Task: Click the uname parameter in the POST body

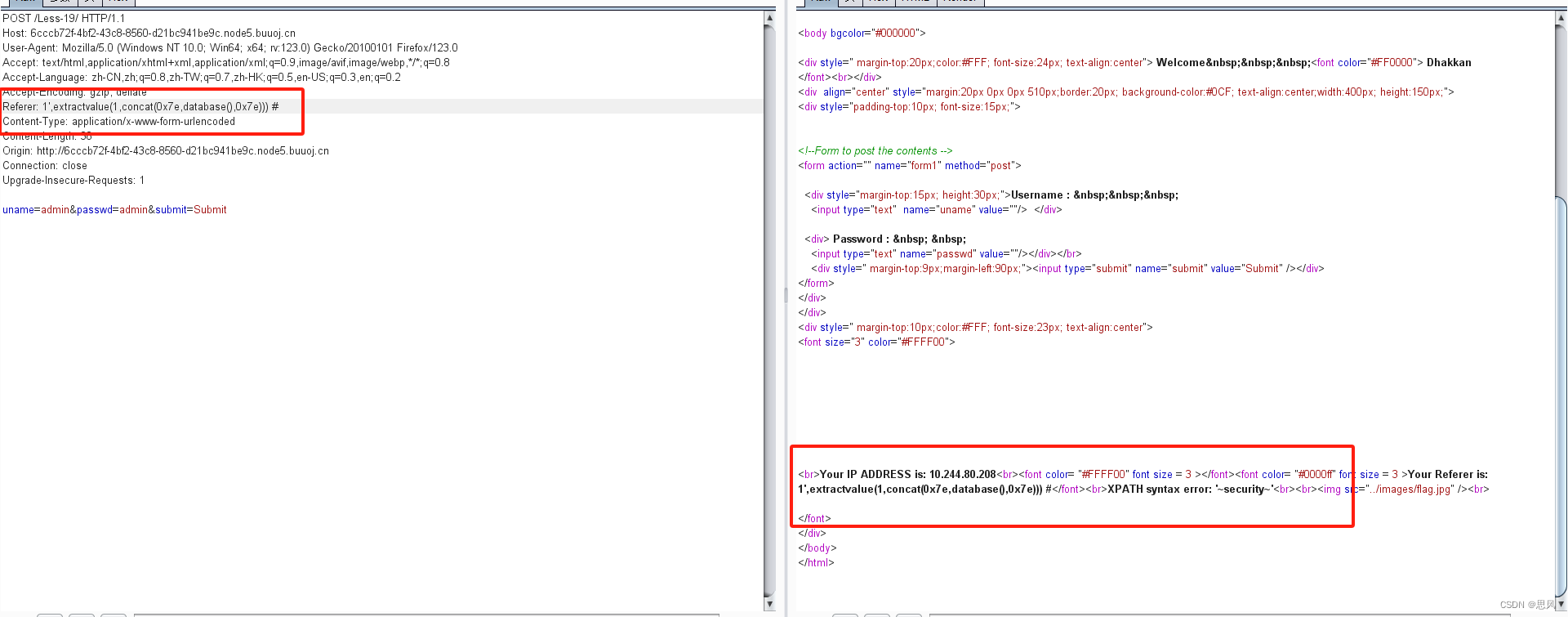Action: [x=36, y=209]
